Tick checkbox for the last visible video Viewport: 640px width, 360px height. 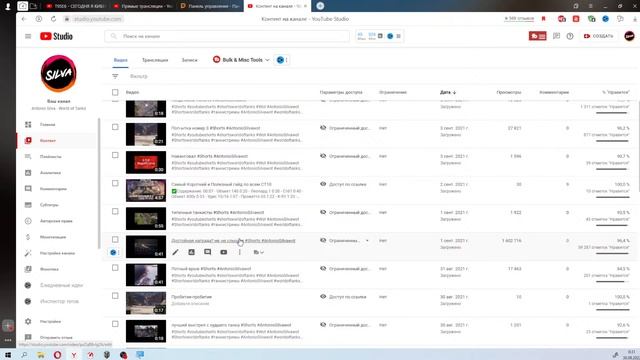click(115, 324)
